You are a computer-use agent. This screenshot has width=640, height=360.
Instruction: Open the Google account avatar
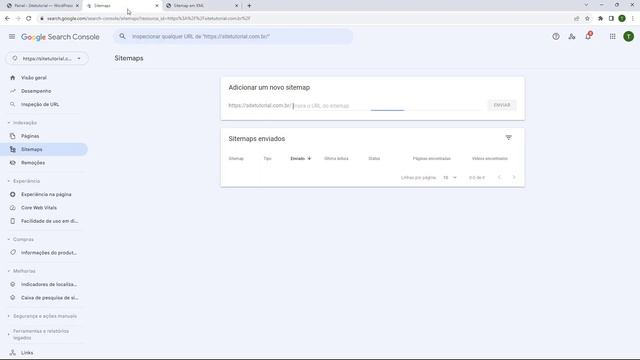[629, 37]
